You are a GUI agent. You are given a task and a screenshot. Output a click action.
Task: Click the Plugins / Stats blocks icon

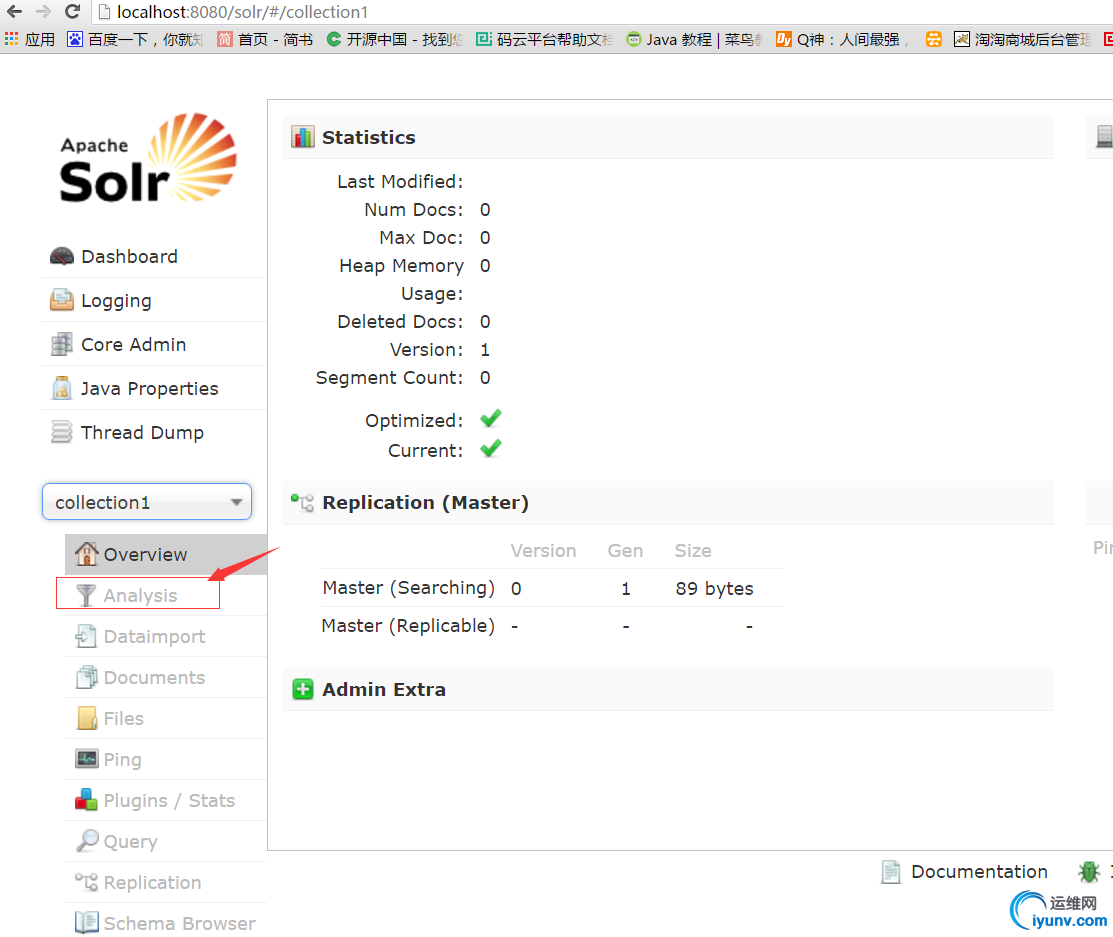[x=86, y=800]
